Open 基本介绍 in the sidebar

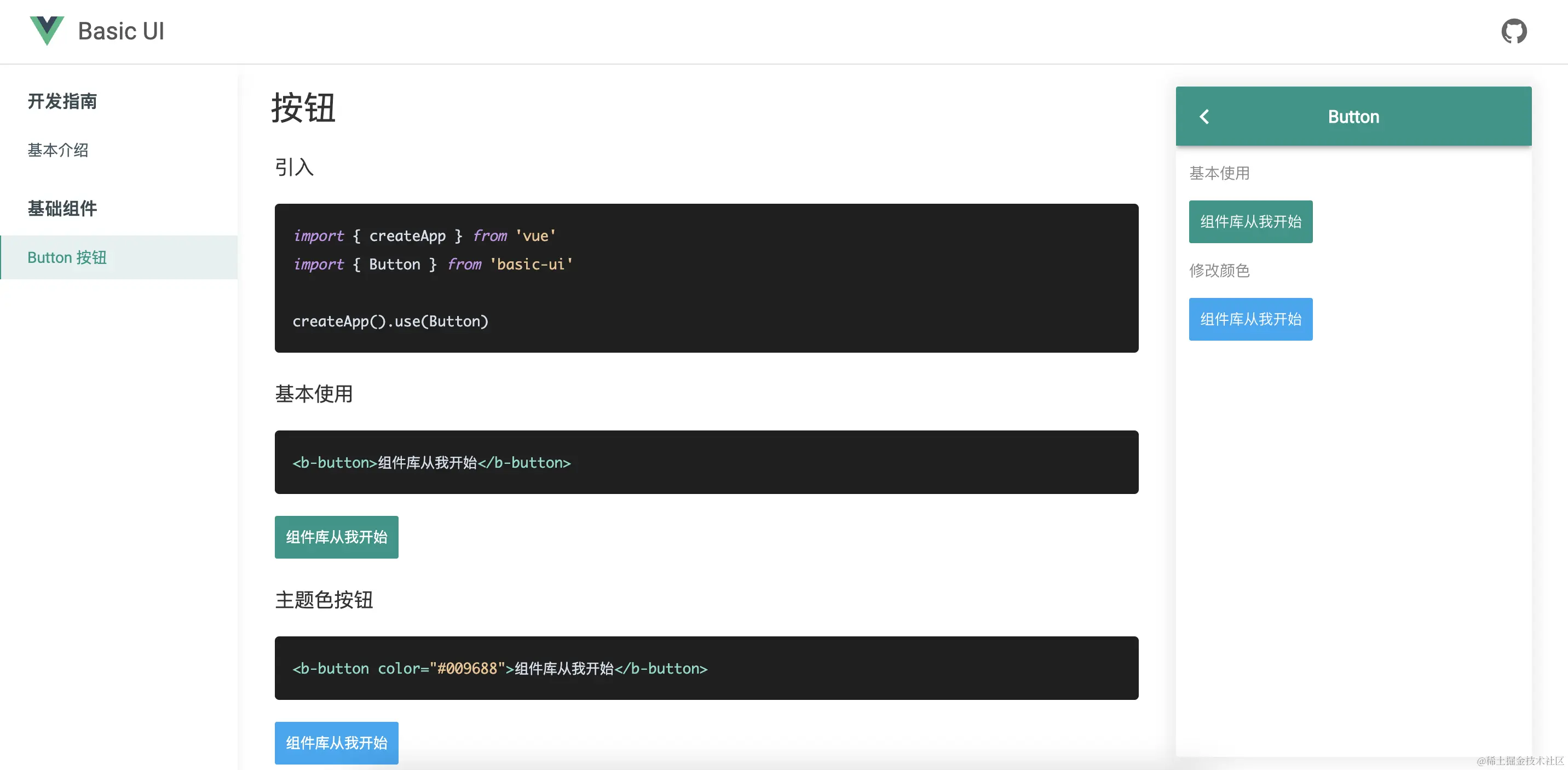[x=58, y=150]
